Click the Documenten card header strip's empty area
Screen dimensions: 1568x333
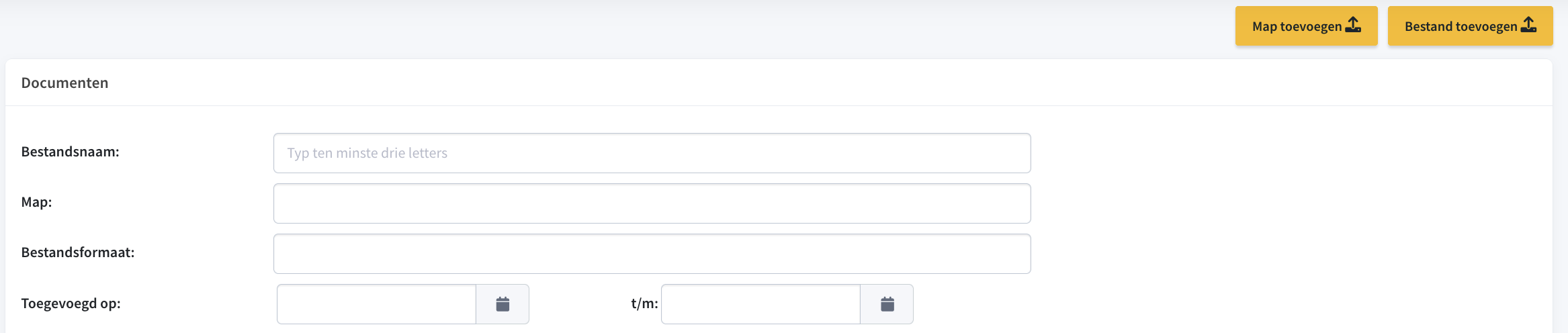[x=806, y=83]
